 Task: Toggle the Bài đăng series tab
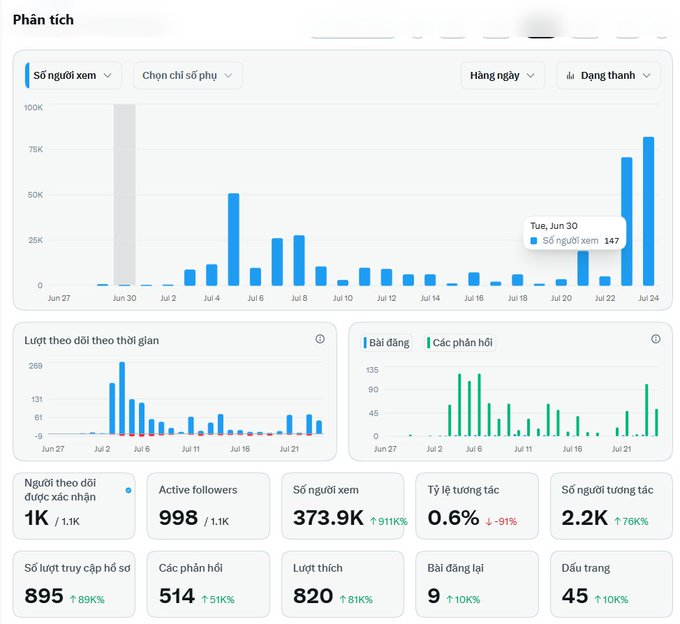(387, 343)
